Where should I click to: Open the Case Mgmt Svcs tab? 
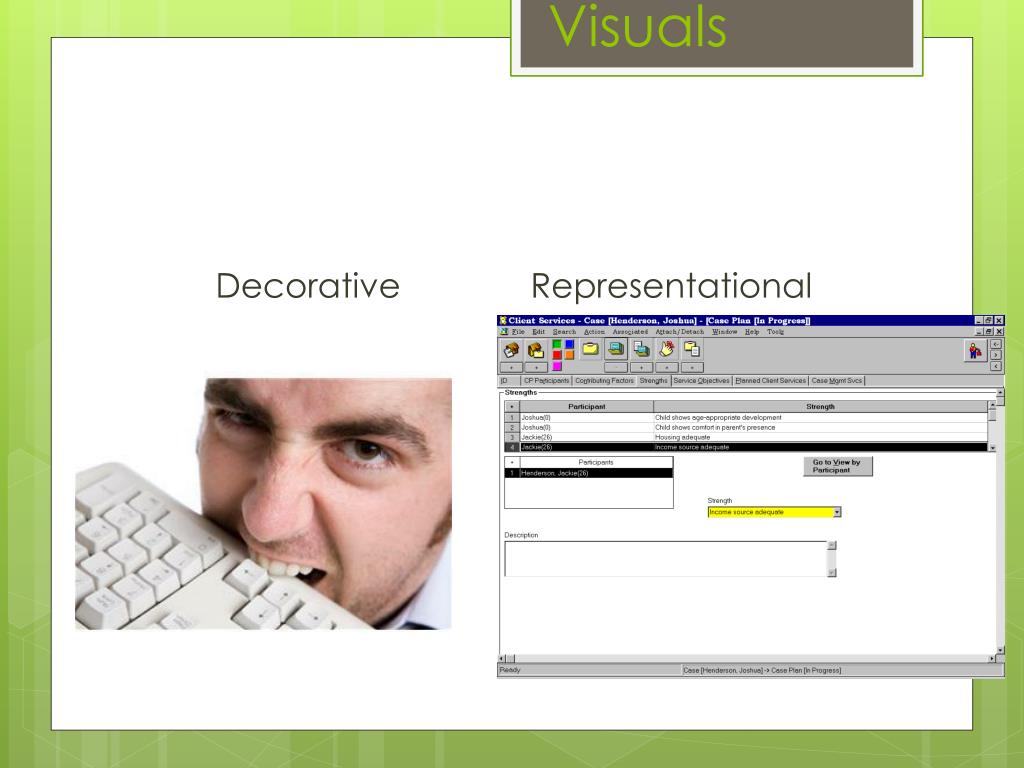[837, 381]
